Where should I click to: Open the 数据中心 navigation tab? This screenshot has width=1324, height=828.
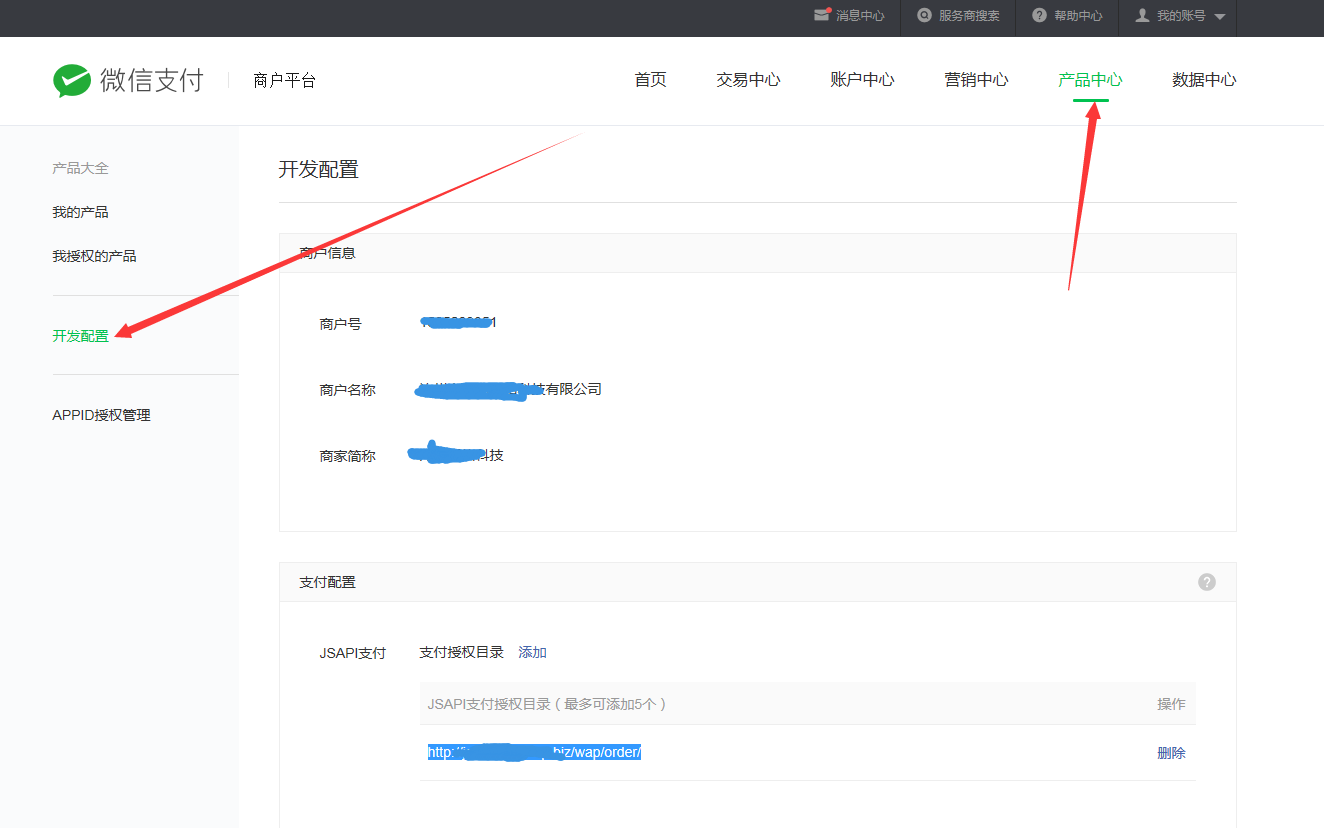click(x=1204, y=80)
